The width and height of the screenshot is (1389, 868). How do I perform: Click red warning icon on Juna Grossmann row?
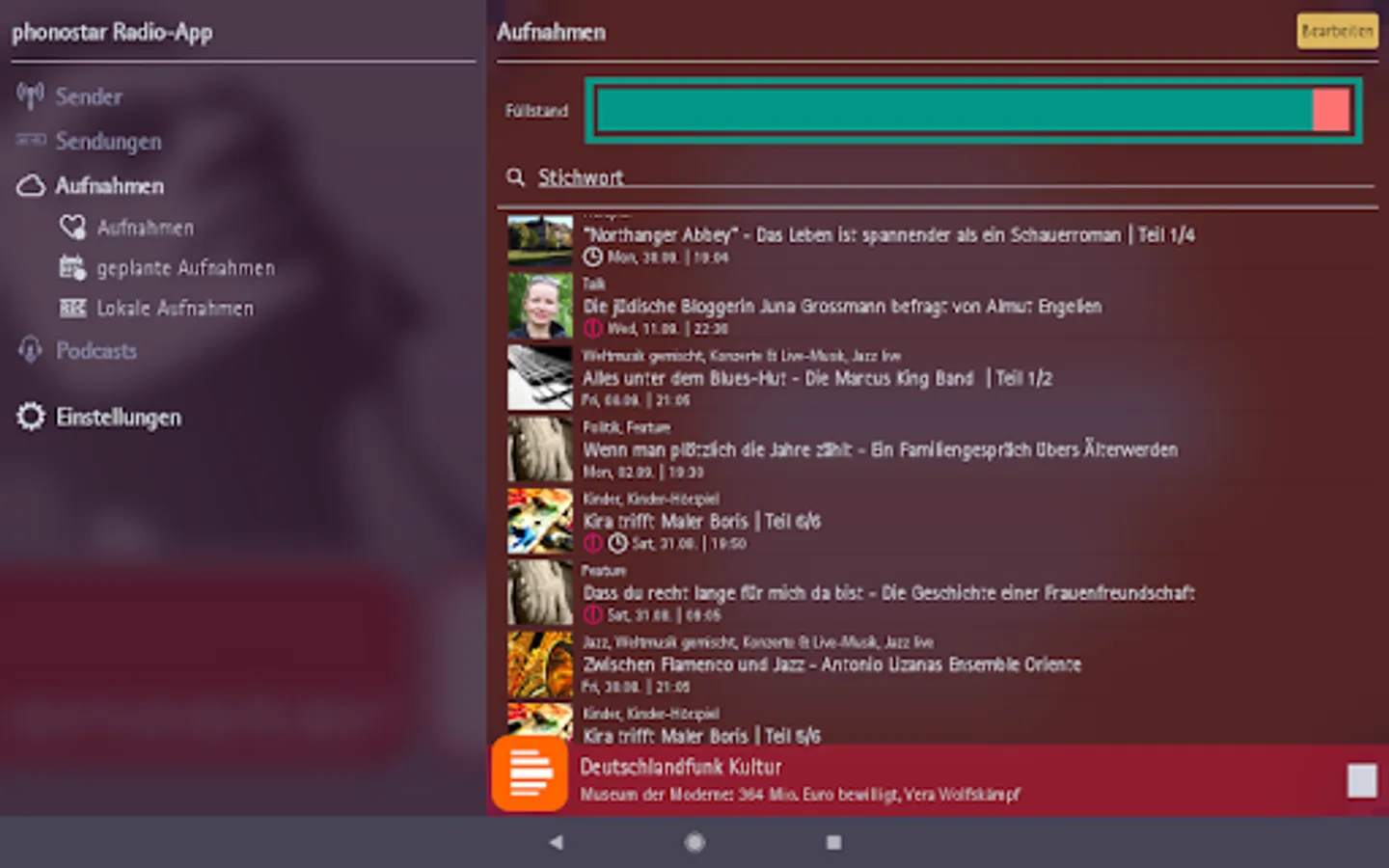pos(592,329)
